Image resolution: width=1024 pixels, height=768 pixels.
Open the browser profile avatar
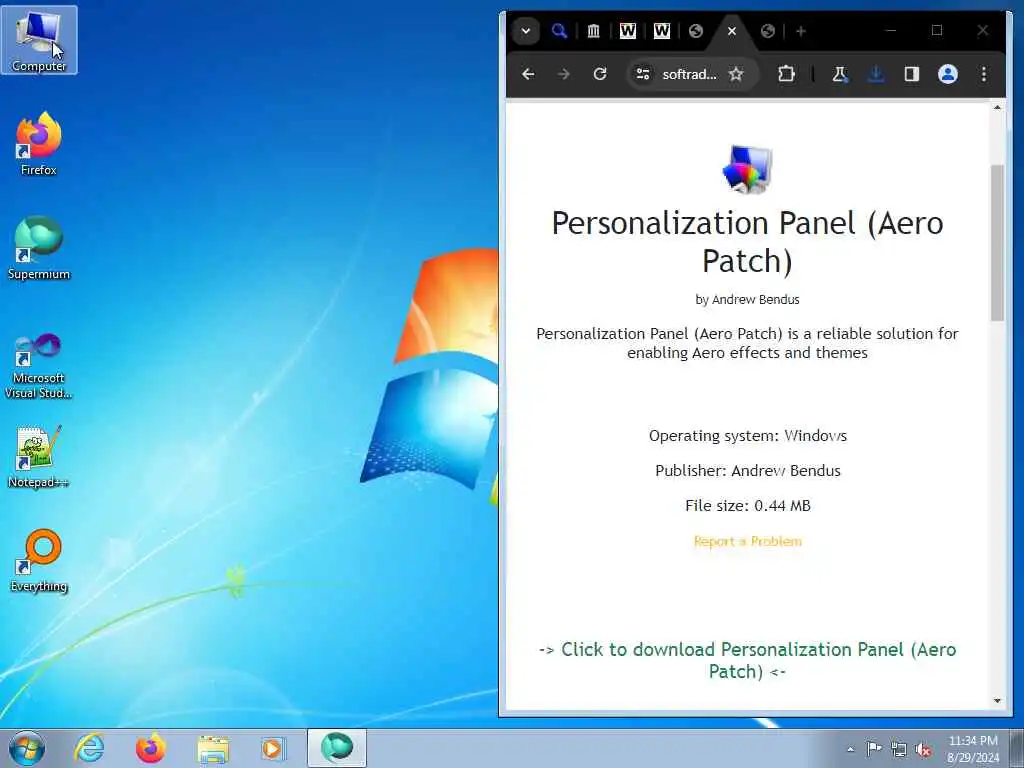[948, 74]
